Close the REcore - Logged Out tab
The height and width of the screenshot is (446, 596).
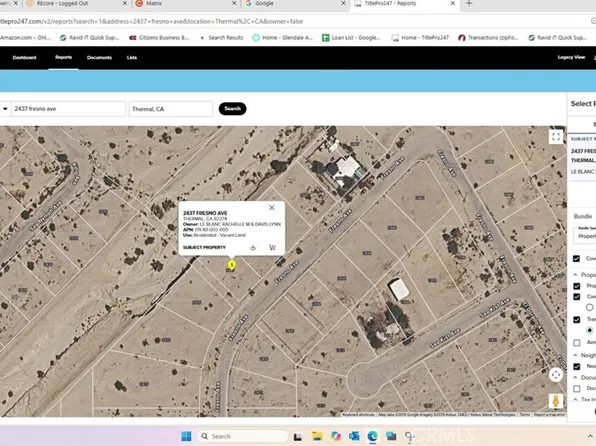(125, 3)
